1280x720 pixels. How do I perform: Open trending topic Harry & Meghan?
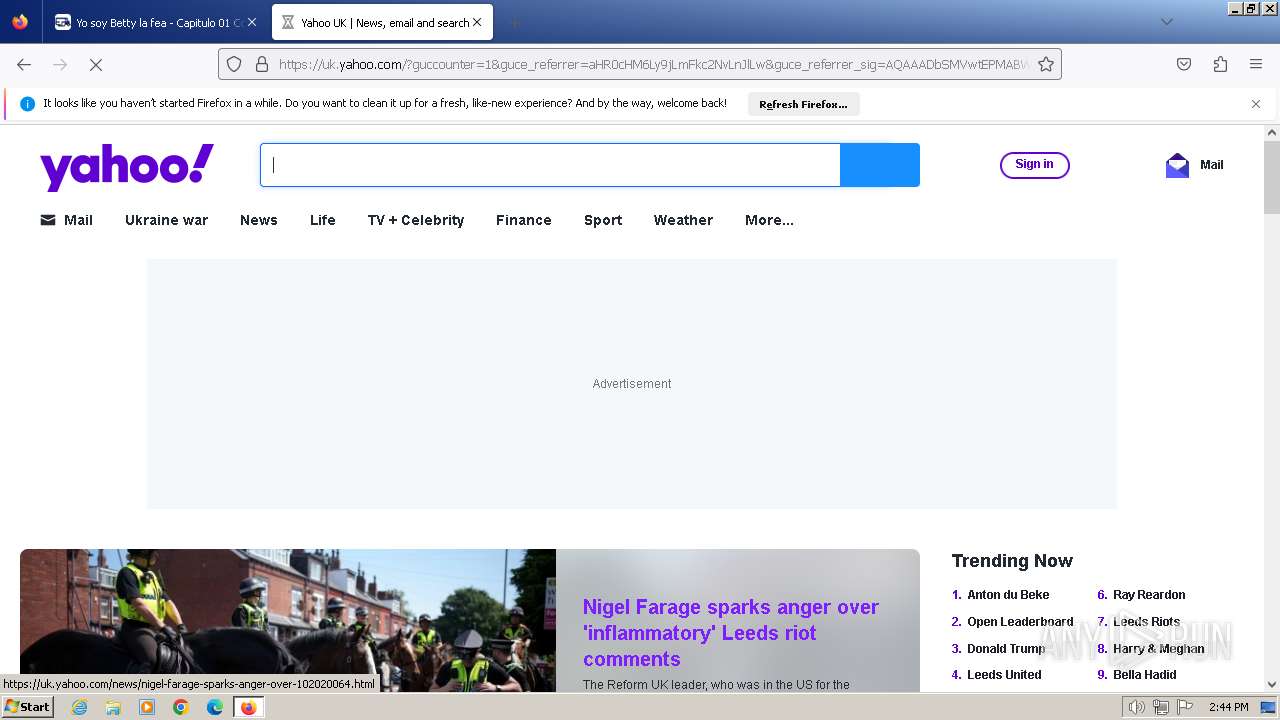pos(1158,649)
